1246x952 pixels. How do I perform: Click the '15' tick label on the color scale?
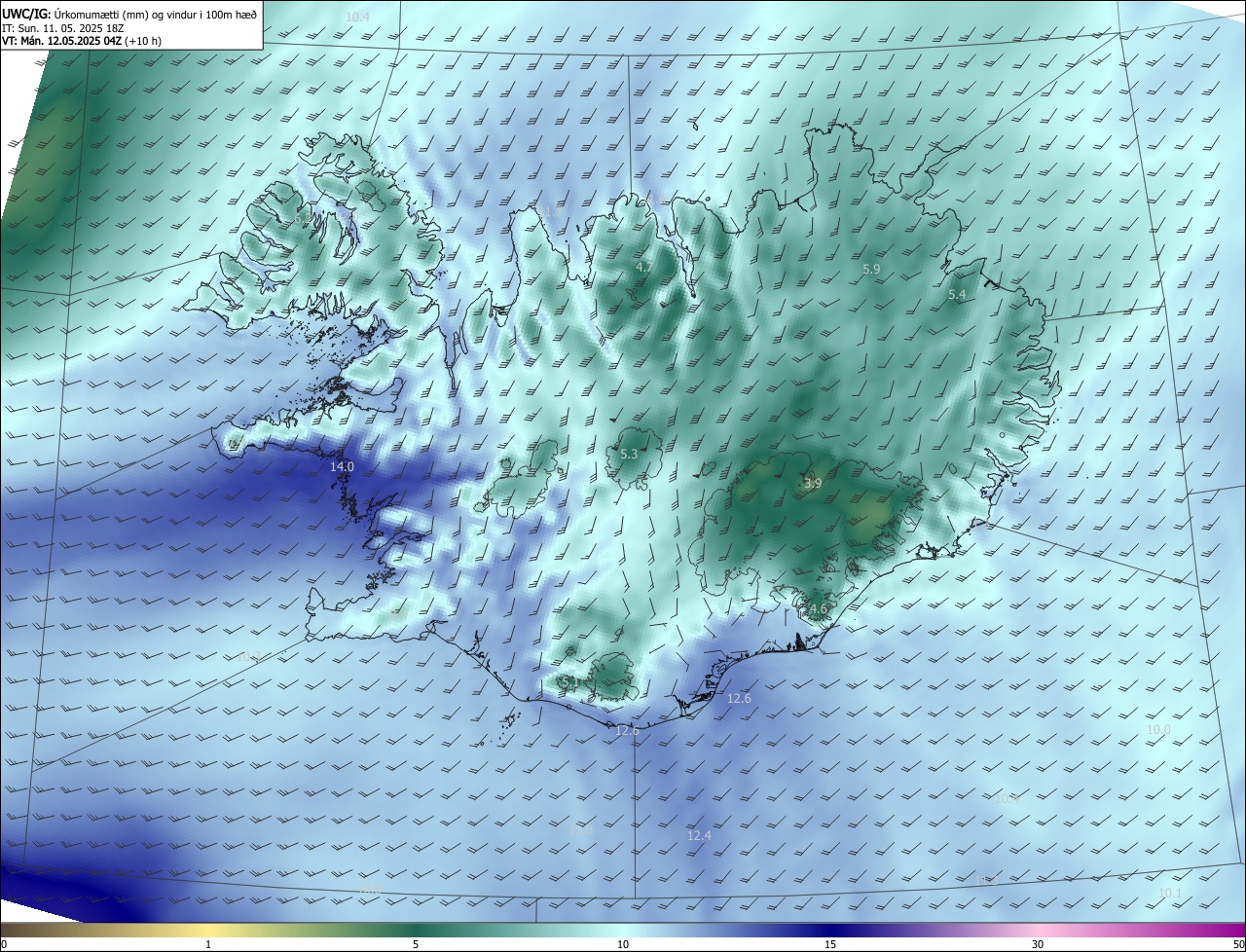click(x=830, y=944)
